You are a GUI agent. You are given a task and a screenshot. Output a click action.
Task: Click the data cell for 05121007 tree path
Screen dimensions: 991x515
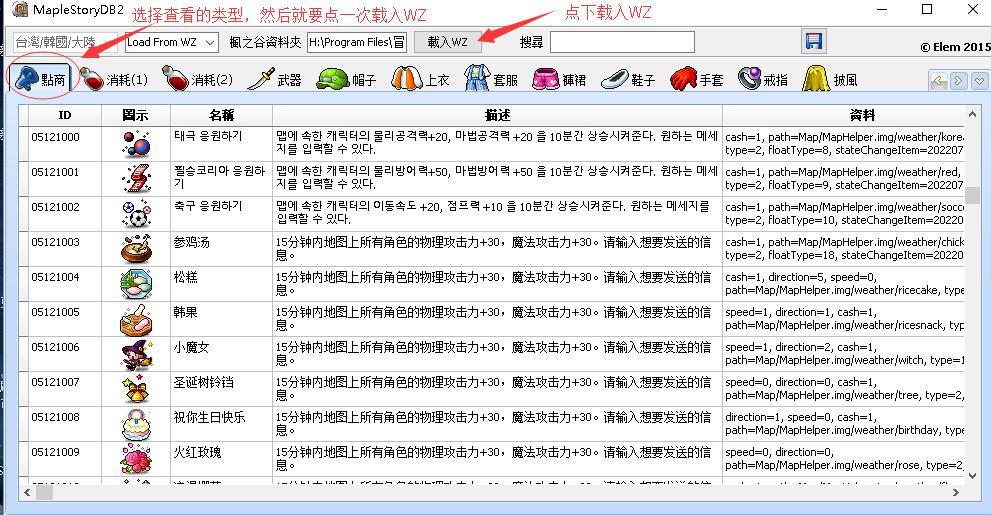tap(844, 389)
